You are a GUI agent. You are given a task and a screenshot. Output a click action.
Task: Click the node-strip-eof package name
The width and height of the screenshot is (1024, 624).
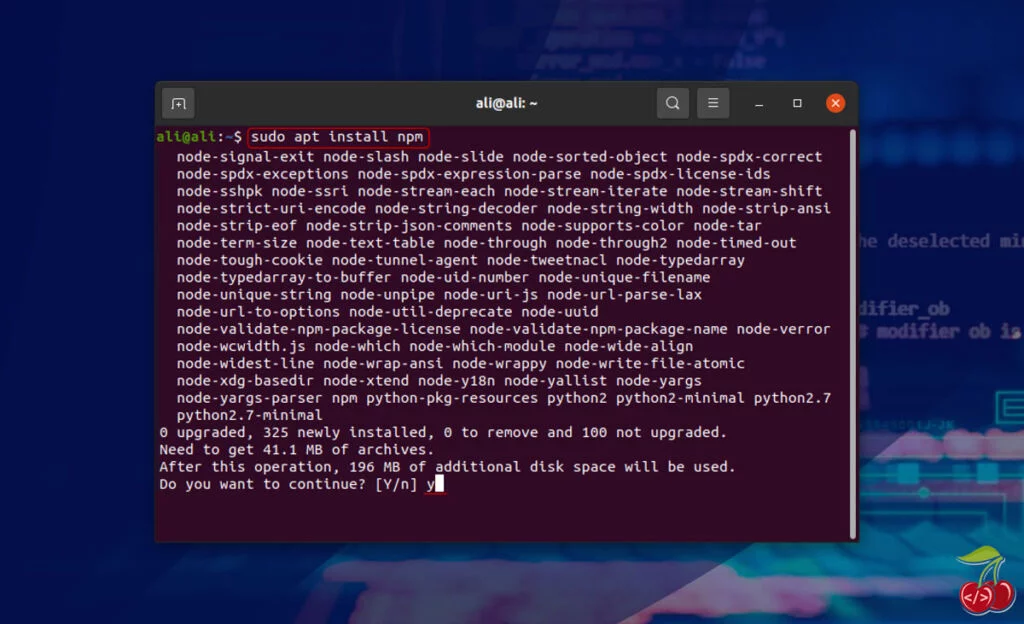(x=236, y=226)
